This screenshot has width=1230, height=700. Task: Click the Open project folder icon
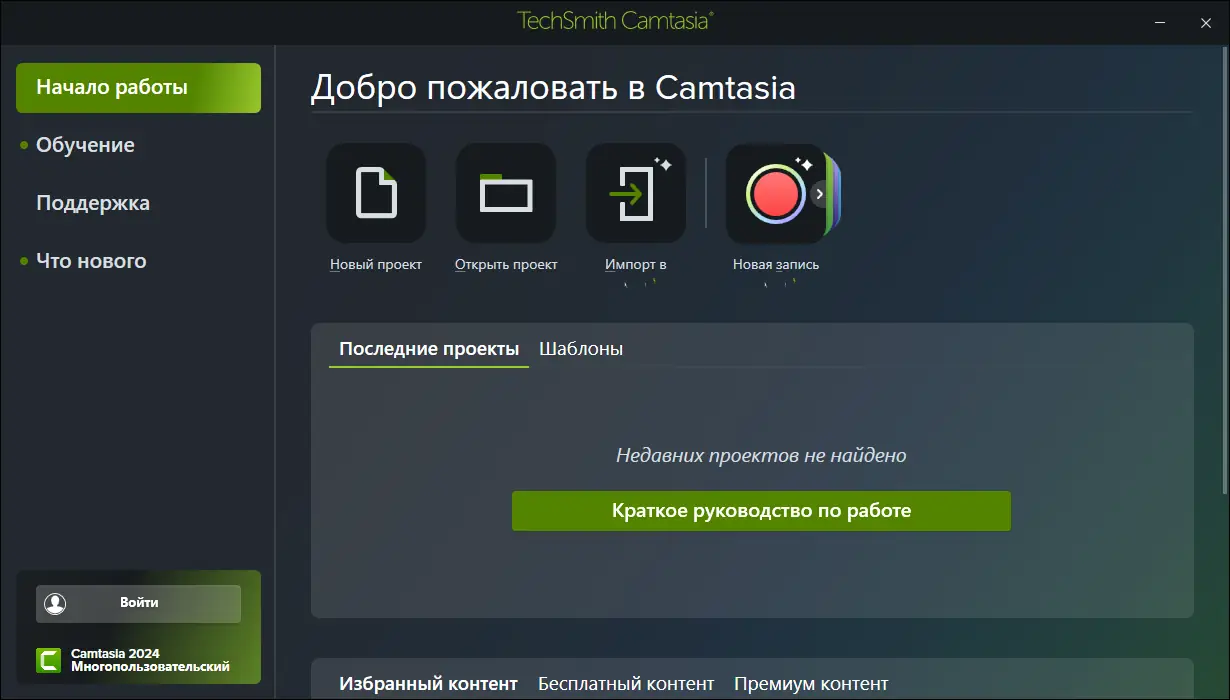click(506, 193)
